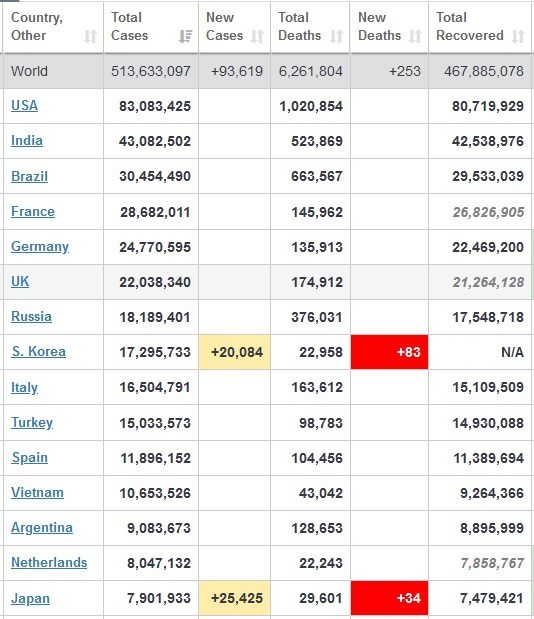
Task: Click S. Korea's red +83 new deaths cell
Action: coord(389,352)
